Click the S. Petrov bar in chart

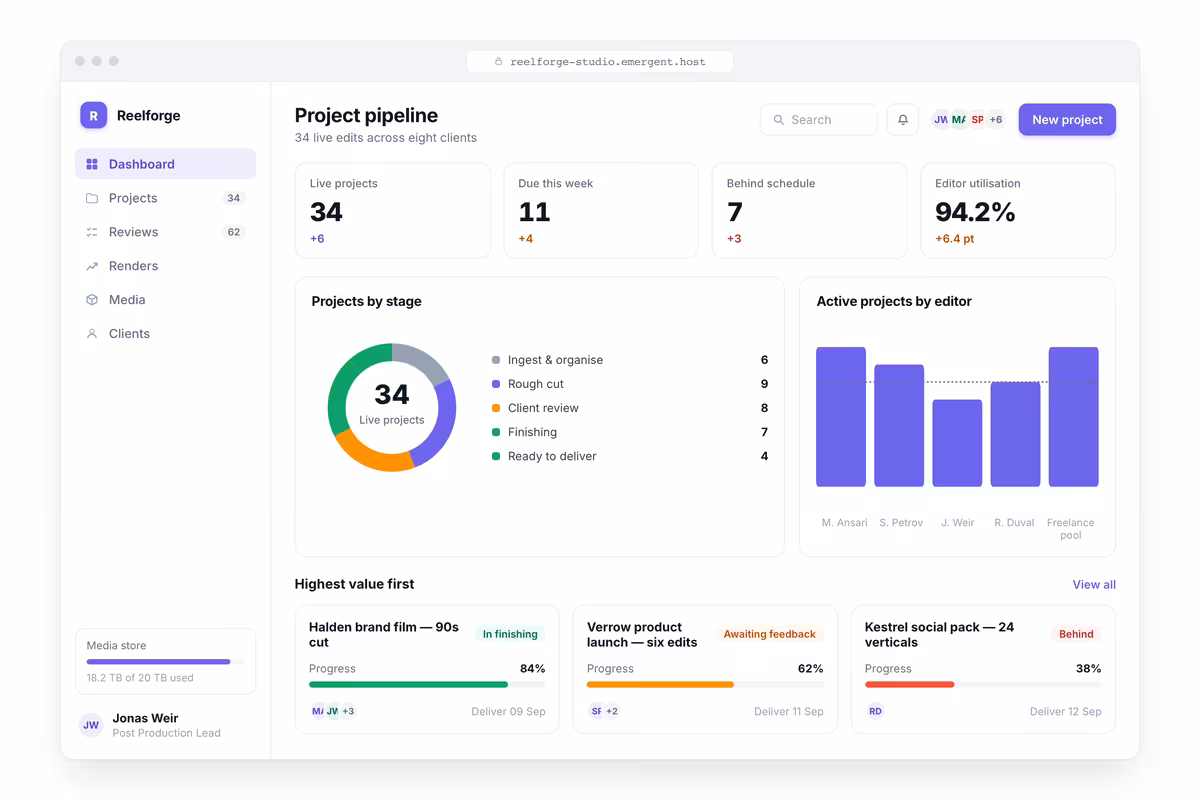tap(899, 426)
